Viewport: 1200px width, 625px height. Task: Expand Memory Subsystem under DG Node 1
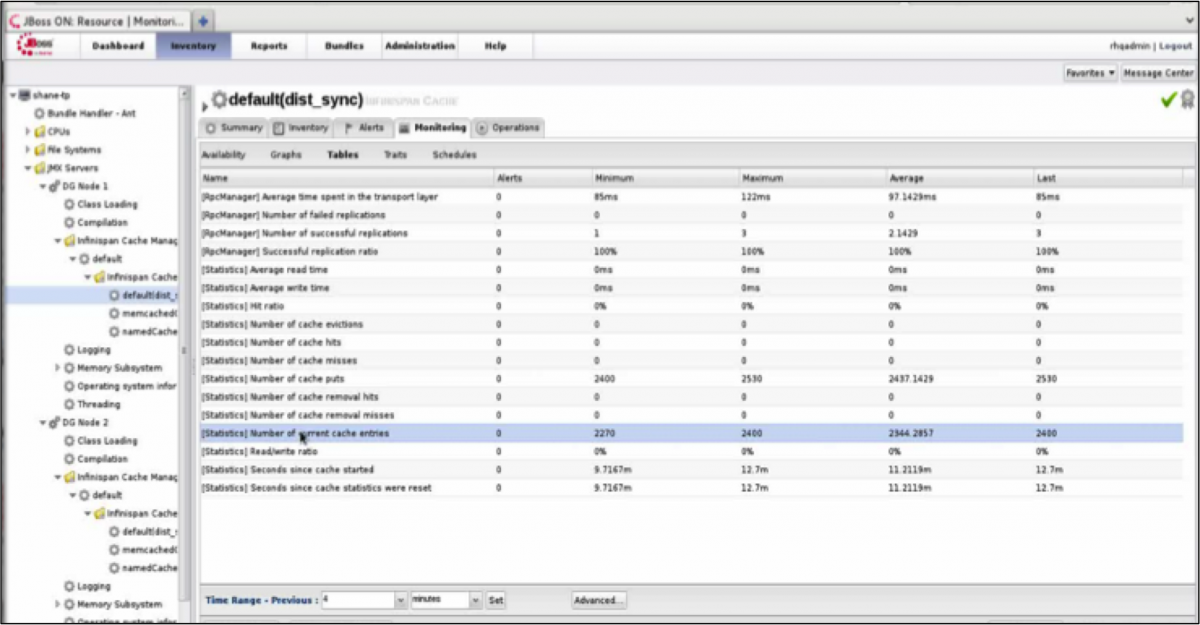(58, 368)
